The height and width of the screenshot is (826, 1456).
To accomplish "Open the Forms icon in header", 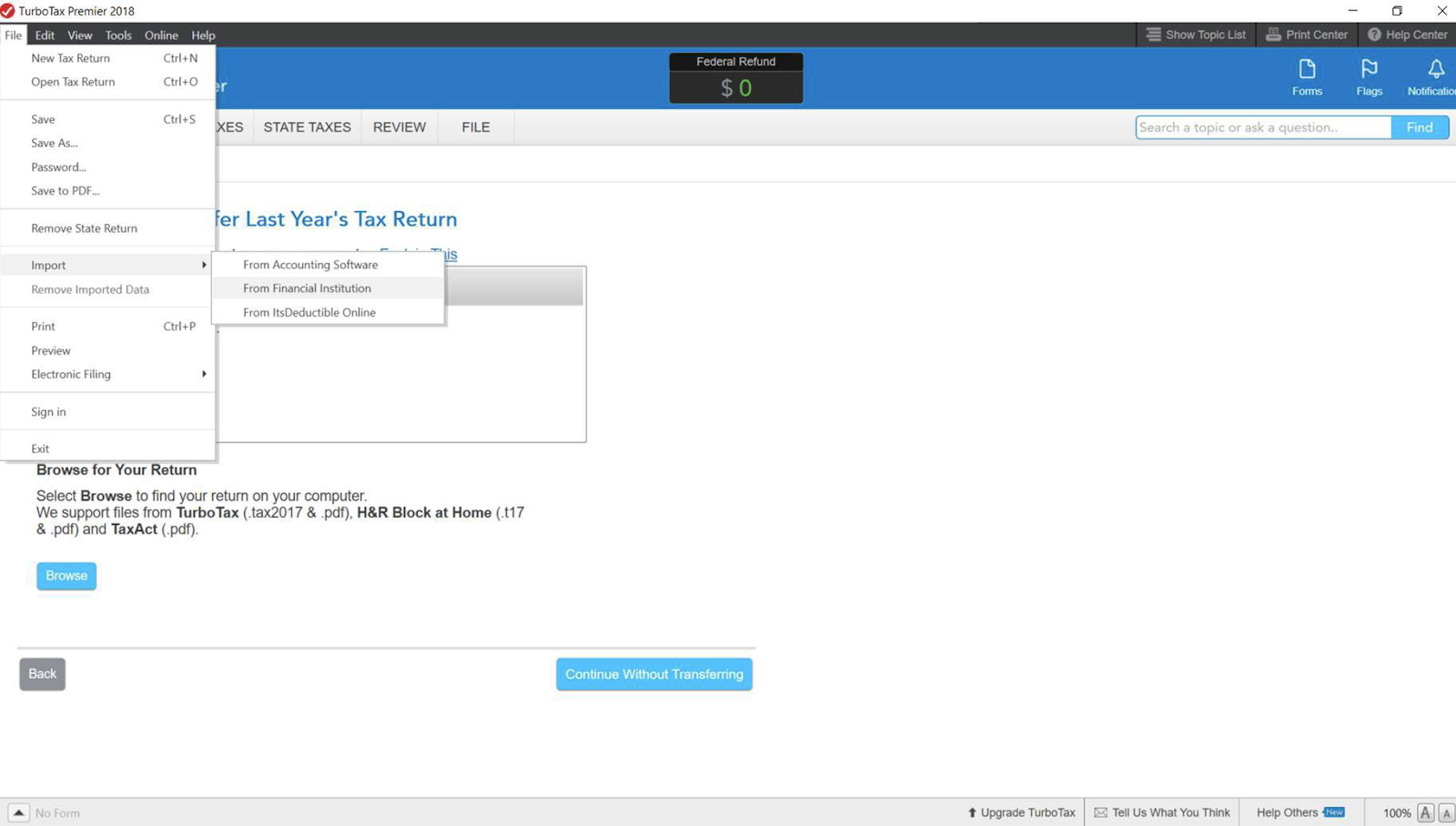I will tap(1307, 77).
